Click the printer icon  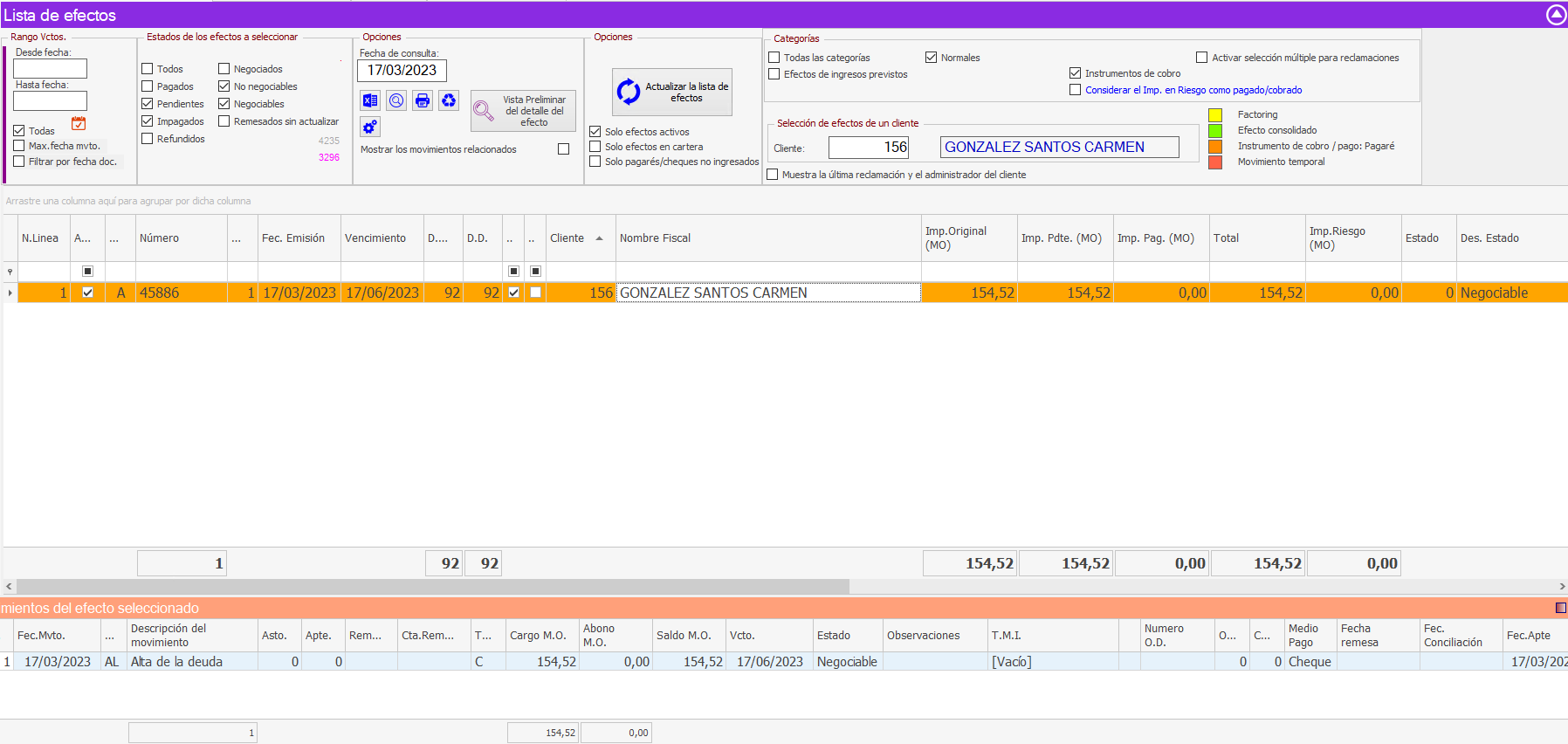[x=423, y=100]
